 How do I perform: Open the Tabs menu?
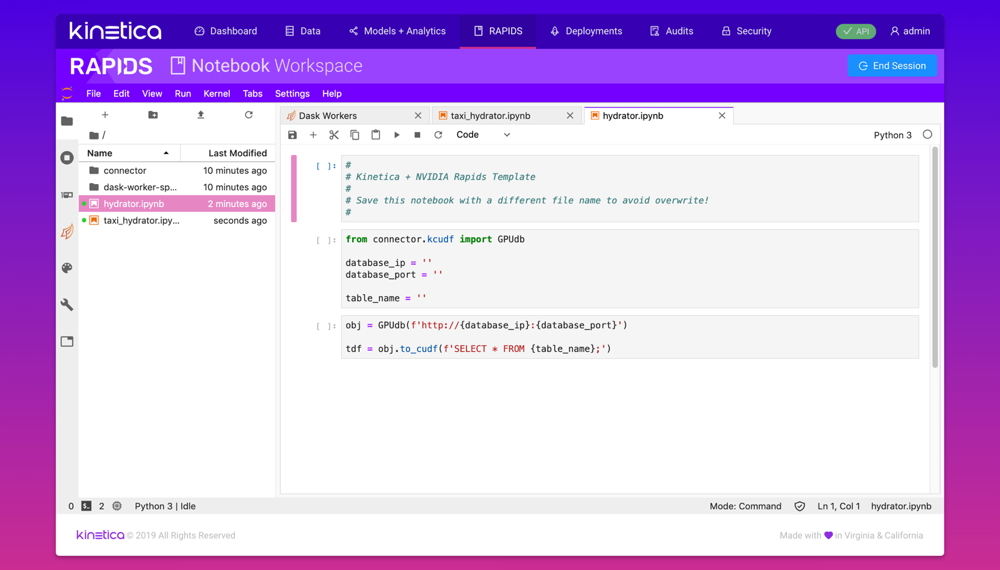[253, 94]
